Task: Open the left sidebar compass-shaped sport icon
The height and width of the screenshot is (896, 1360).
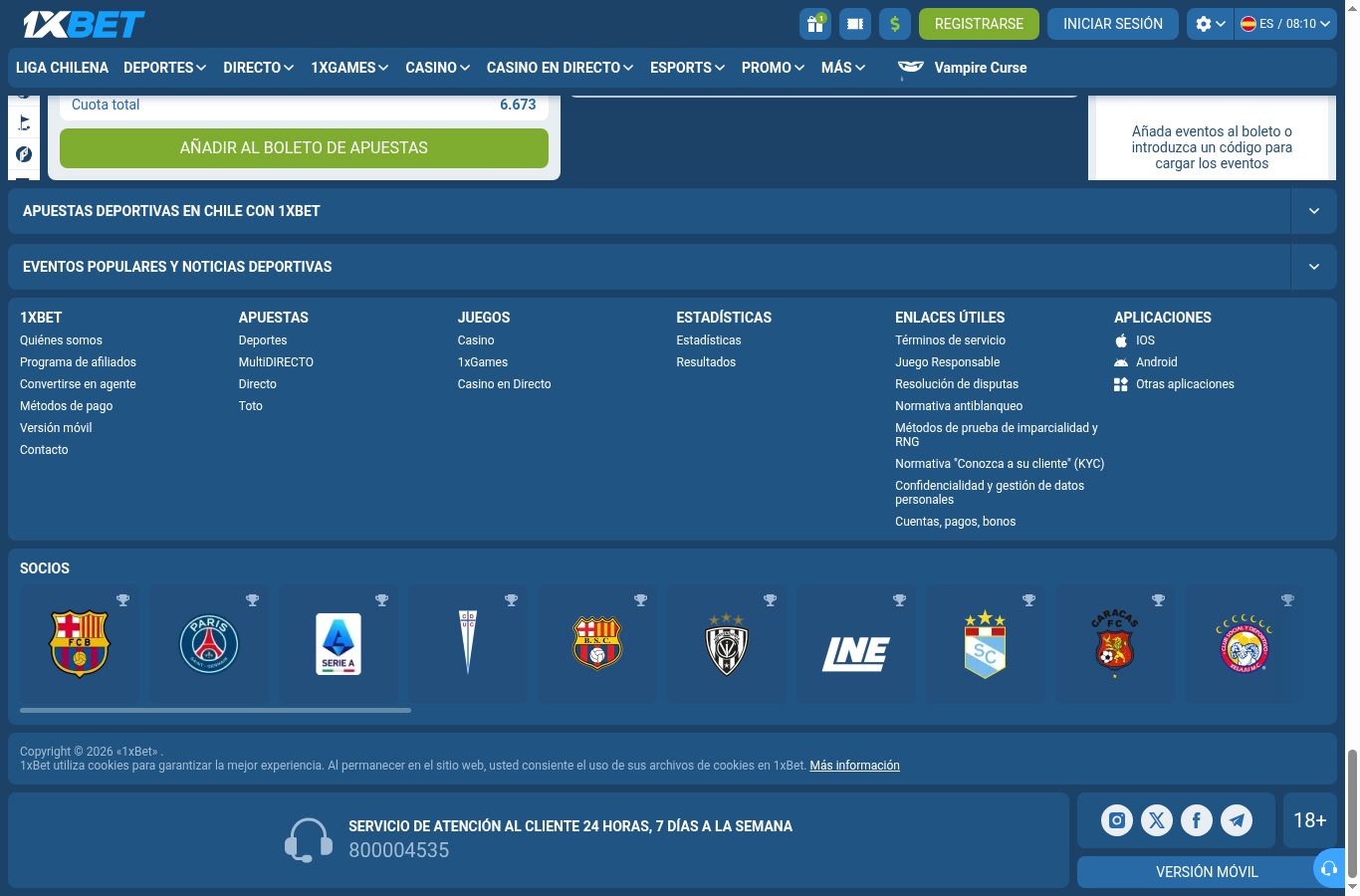Action: (x=25, y=154)
